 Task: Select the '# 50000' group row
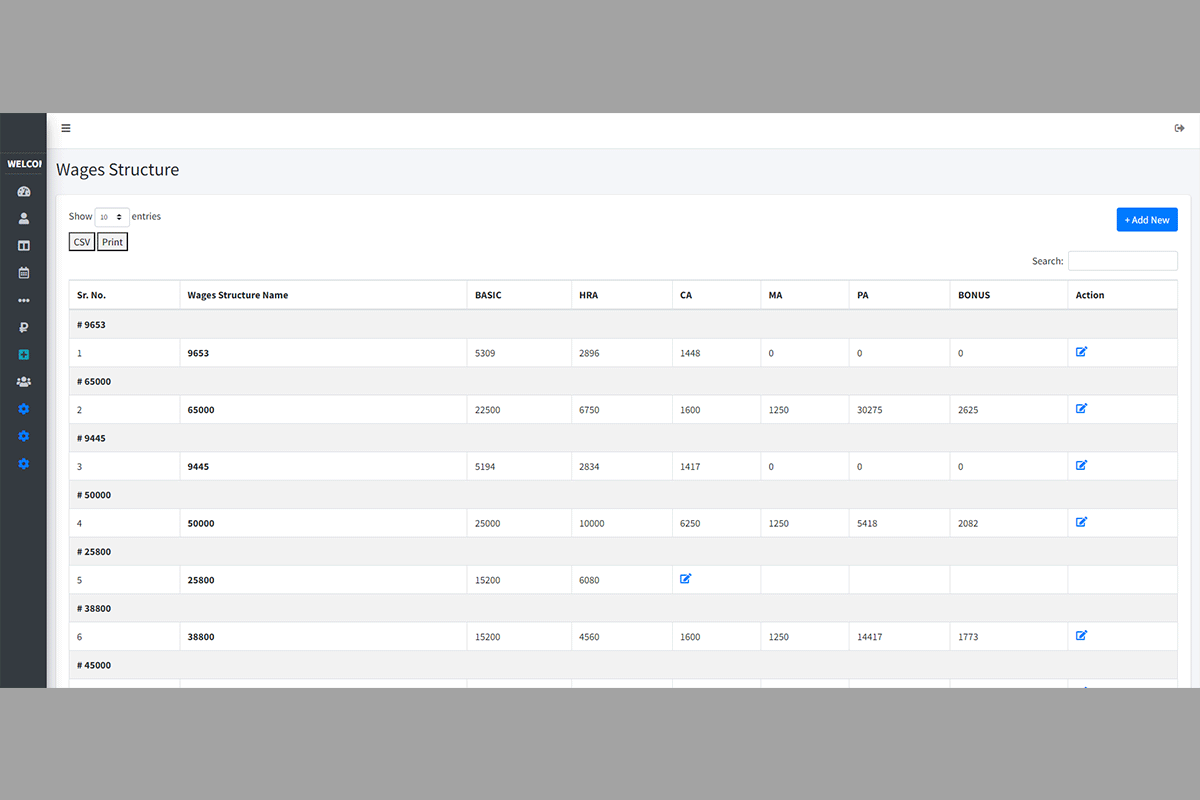click(x=623, y=495)
